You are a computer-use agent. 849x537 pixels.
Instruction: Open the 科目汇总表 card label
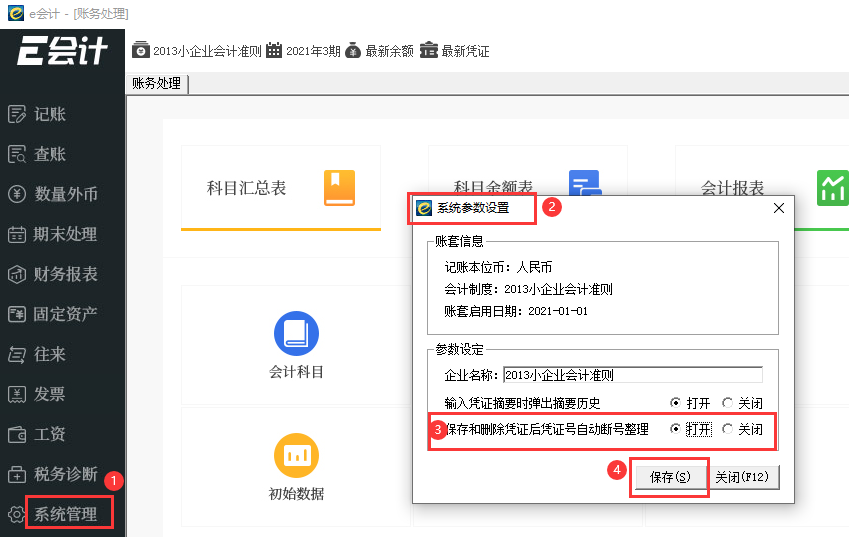coord(246,188)
